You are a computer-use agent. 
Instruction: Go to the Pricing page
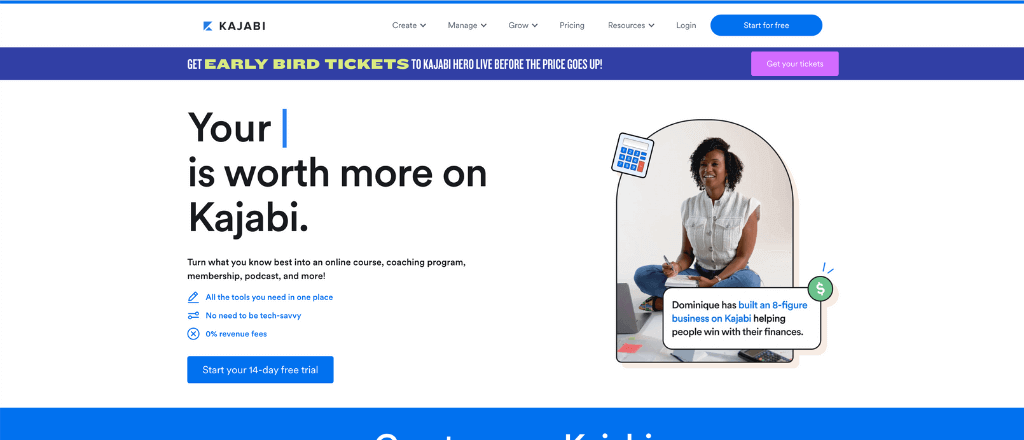point(572,25)
